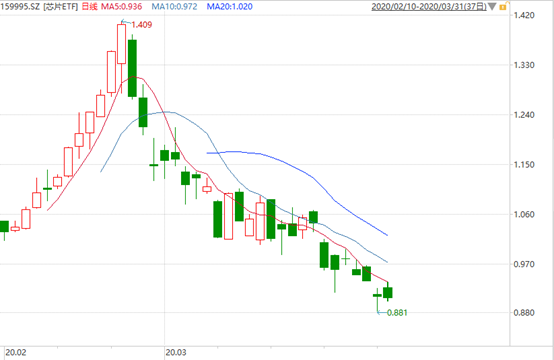This screenshot has height=360, width=554.
Task: Click the MA10:0.972 indicator label
Action: pos(175,6)
